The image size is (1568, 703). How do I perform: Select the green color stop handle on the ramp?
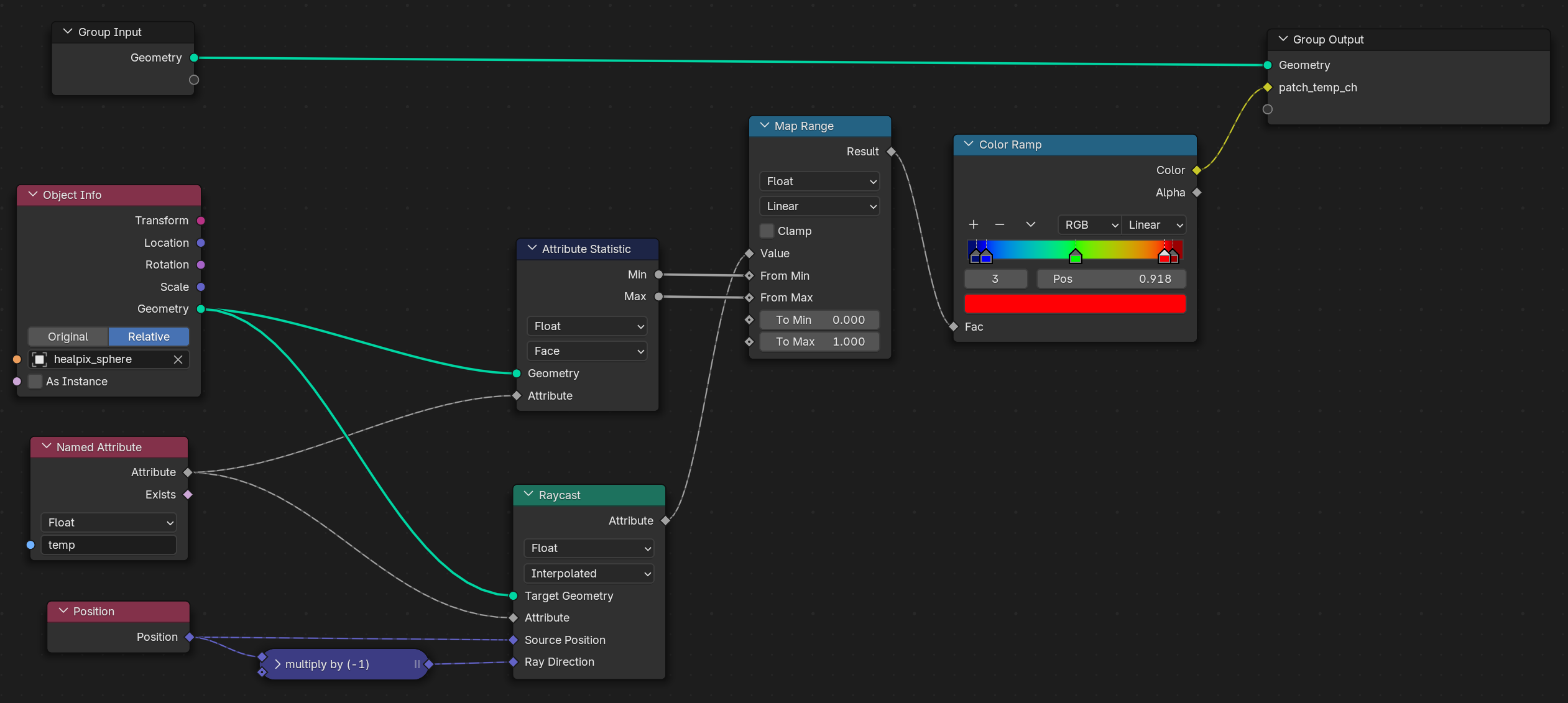(x=1075, y=256)
